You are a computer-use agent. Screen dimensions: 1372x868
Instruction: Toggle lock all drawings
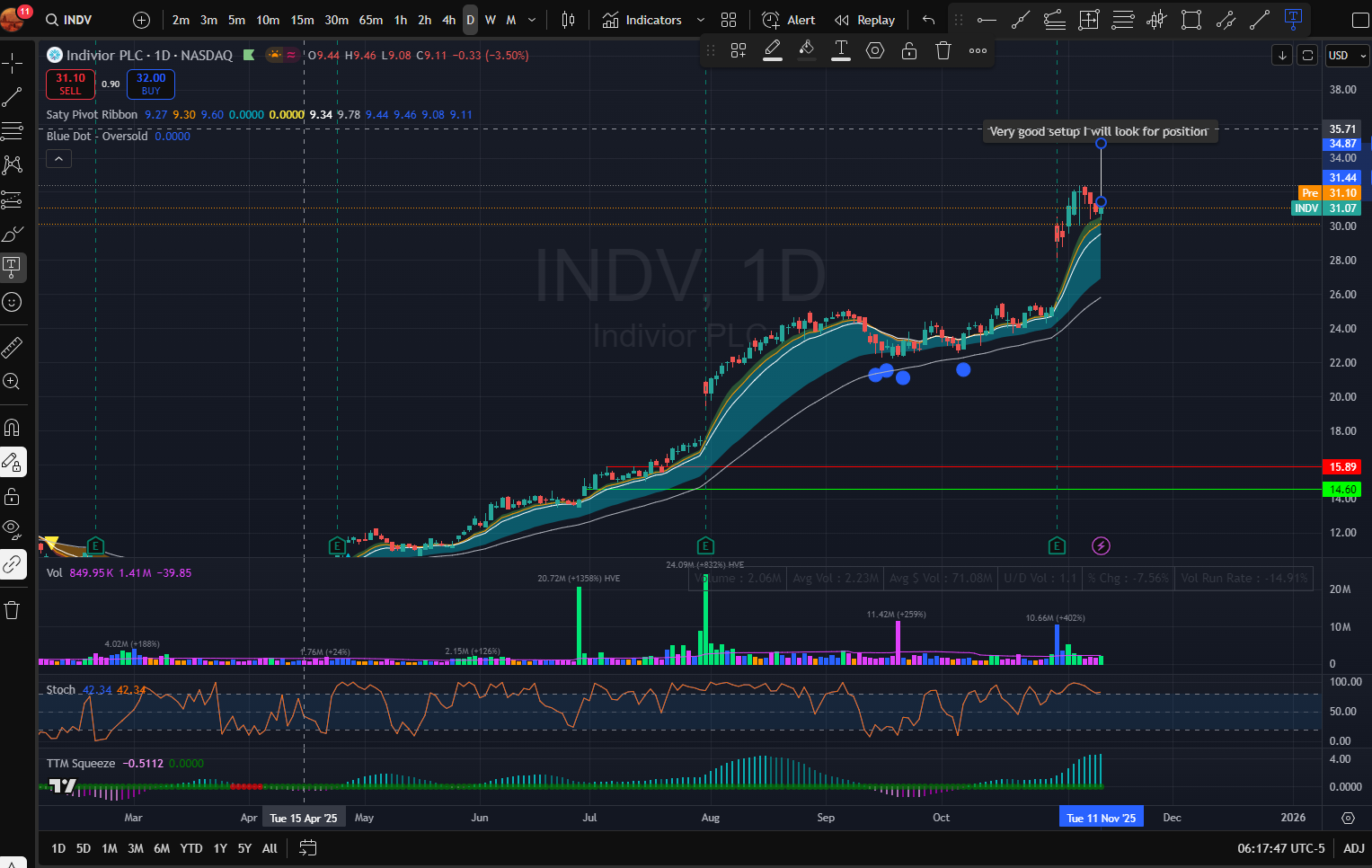[13, 496]
